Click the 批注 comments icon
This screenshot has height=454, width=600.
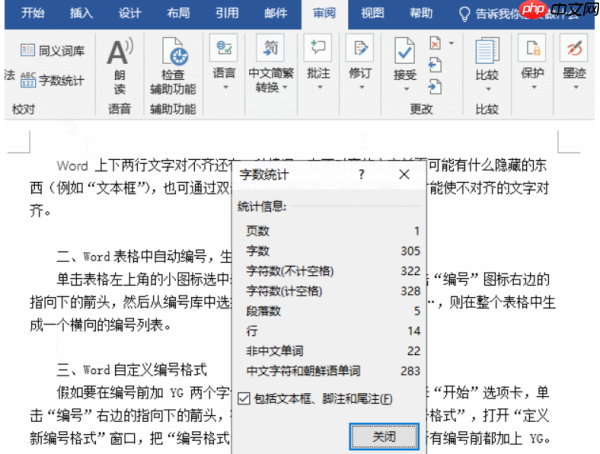318,48
